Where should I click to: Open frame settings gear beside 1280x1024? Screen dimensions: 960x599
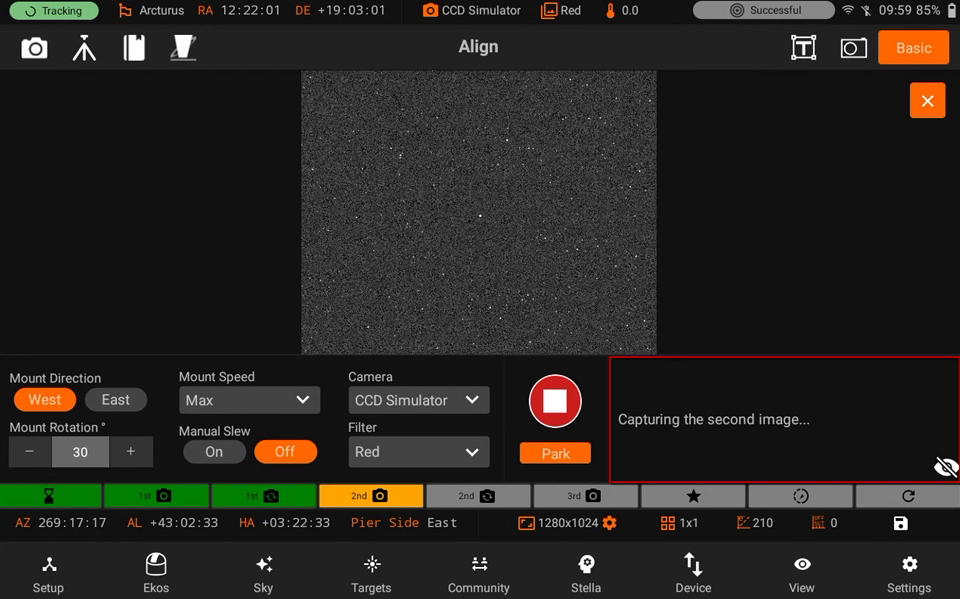tap(610, 523)
